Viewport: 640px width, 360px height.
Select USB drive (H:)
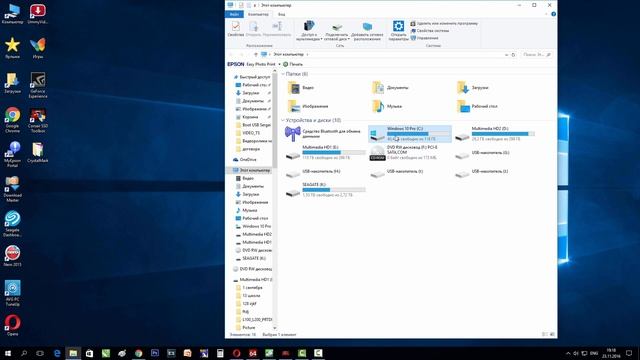(x=313, y=172)
